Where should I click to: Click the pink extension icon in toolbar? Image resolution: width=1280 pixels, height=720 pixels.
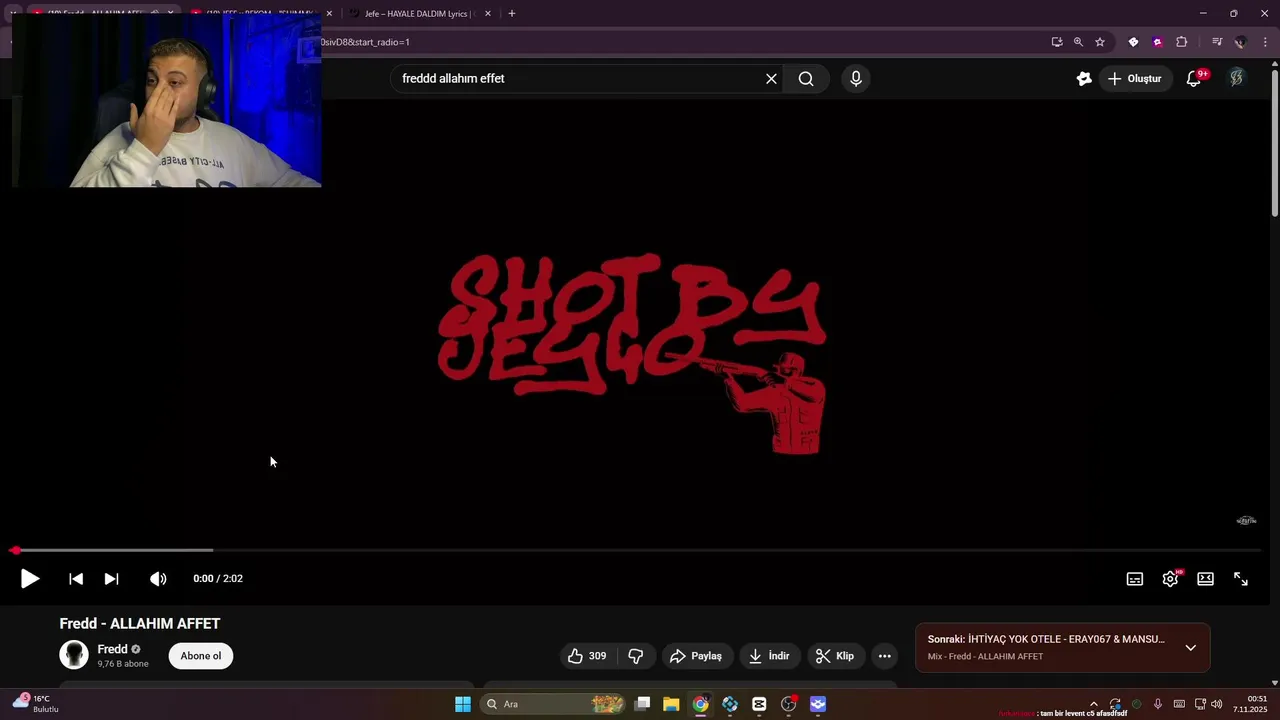point(1157,42)
